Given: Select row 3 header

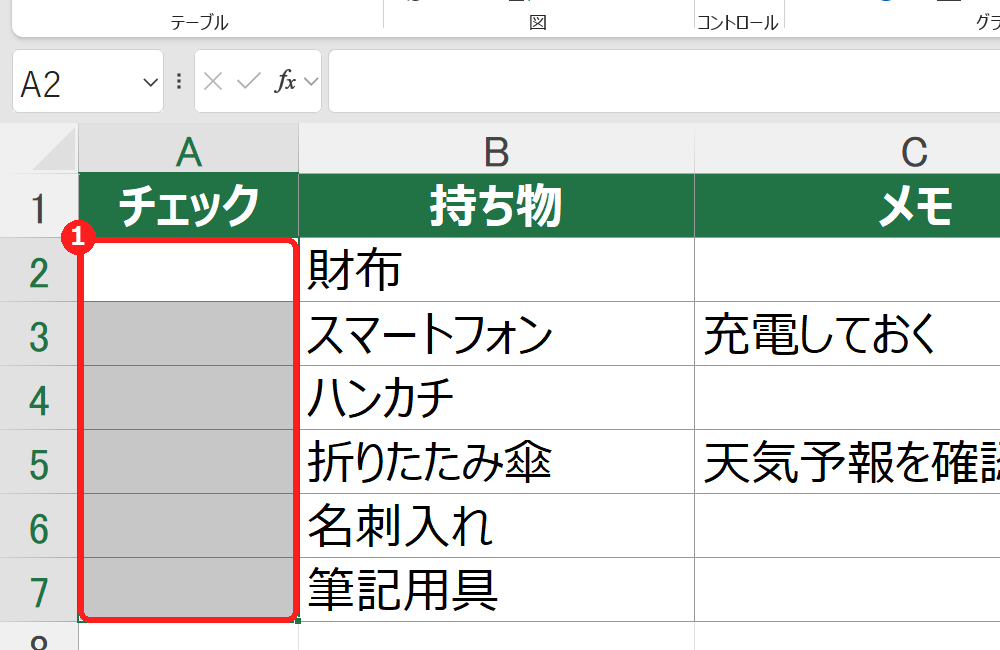Looking at the screenshot, I should click(39, 334).
